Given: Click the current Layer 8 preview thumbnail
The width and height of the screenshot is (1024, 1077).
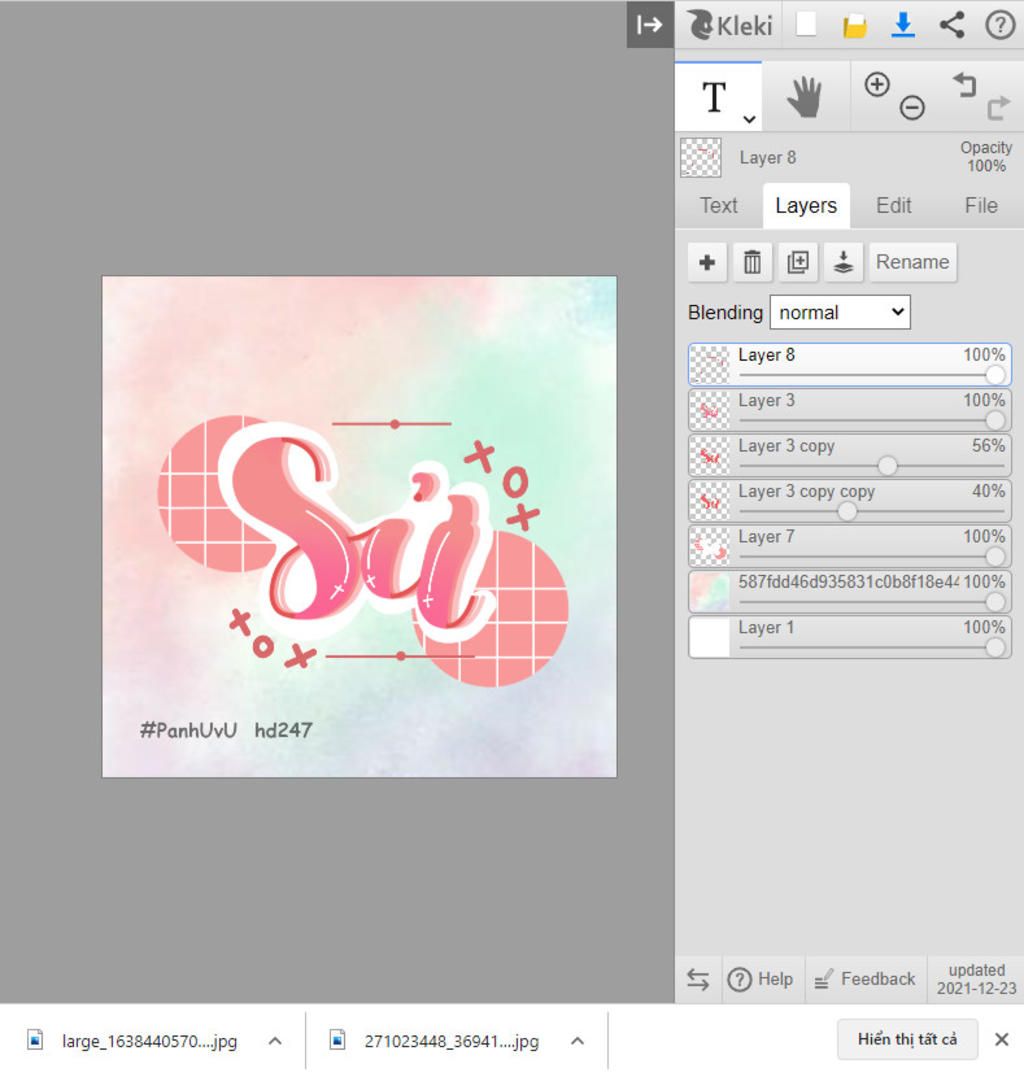Looking at the screenshot, I should pyautogui.click(x=701, y=157).
